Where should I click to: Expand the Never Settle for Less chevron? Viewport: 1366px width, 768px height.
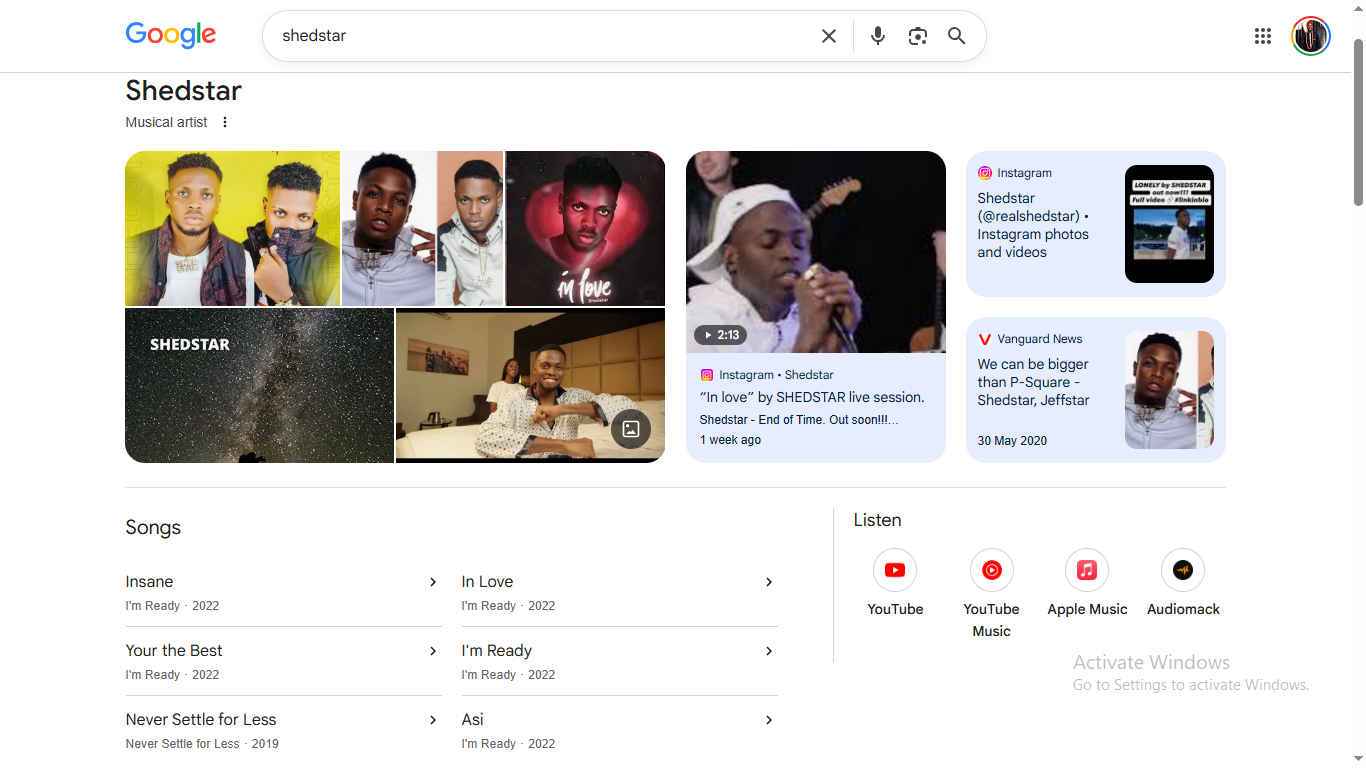[433, 720]
